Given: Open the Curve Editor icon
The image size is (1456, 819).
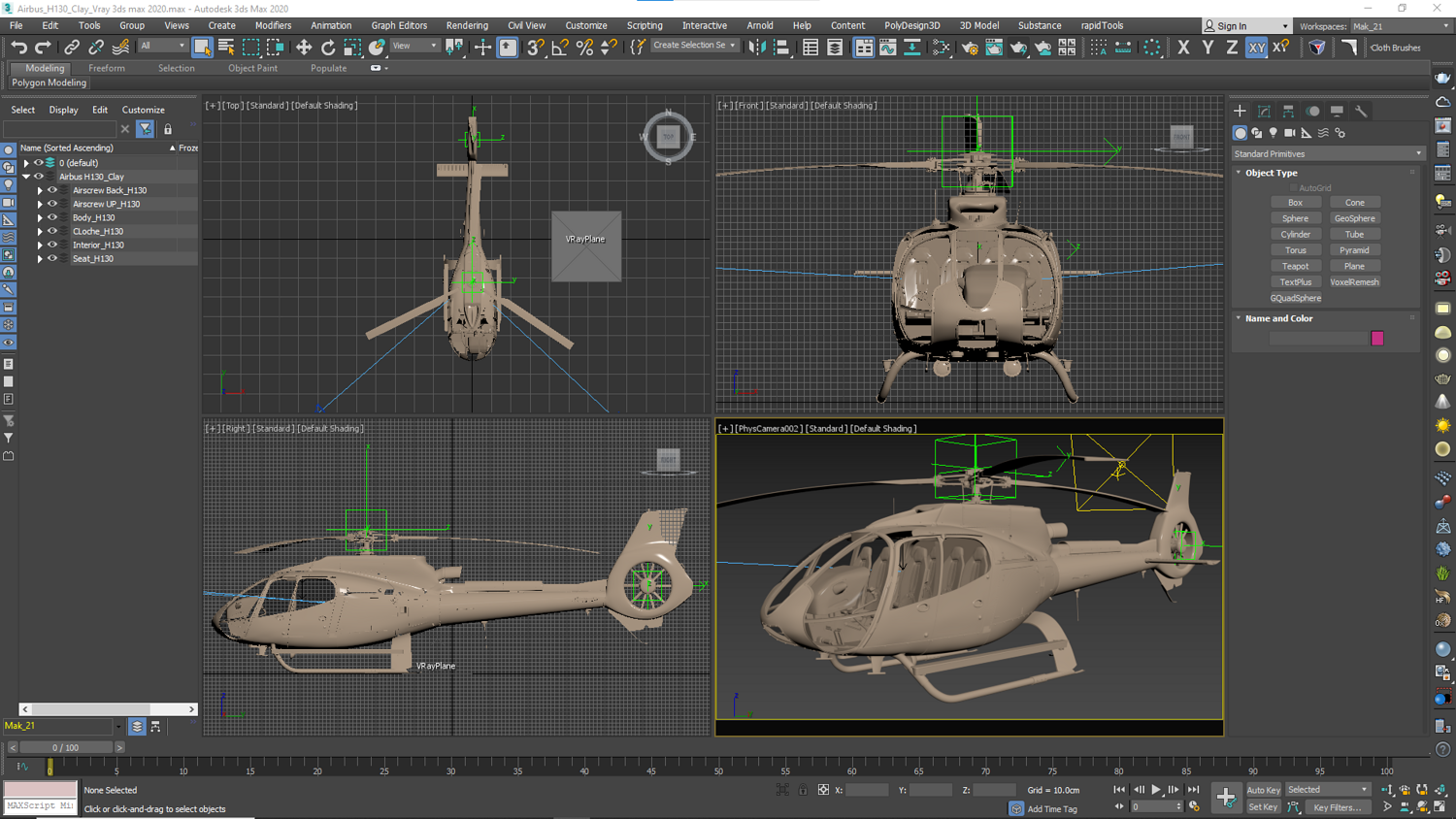Looking at the screenshot, I should (888, 48).
